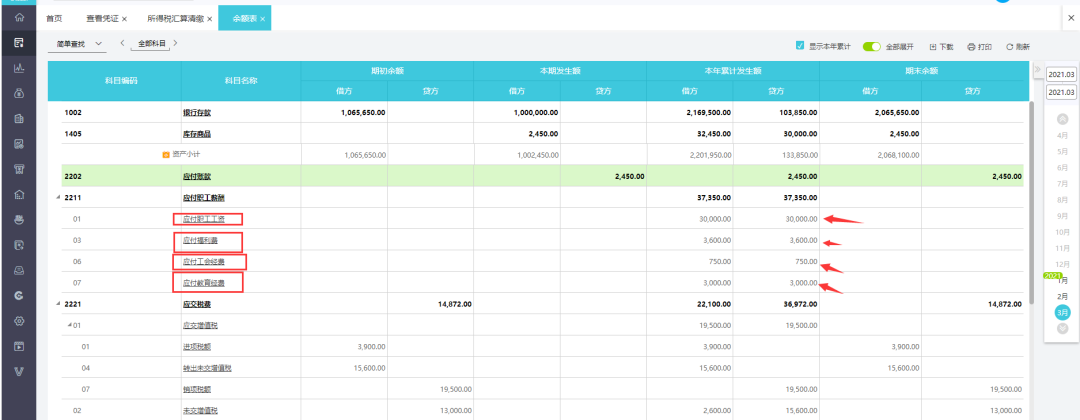Close the 查看凭证 tab with its x
The image size is (1080, 420).
124,19
